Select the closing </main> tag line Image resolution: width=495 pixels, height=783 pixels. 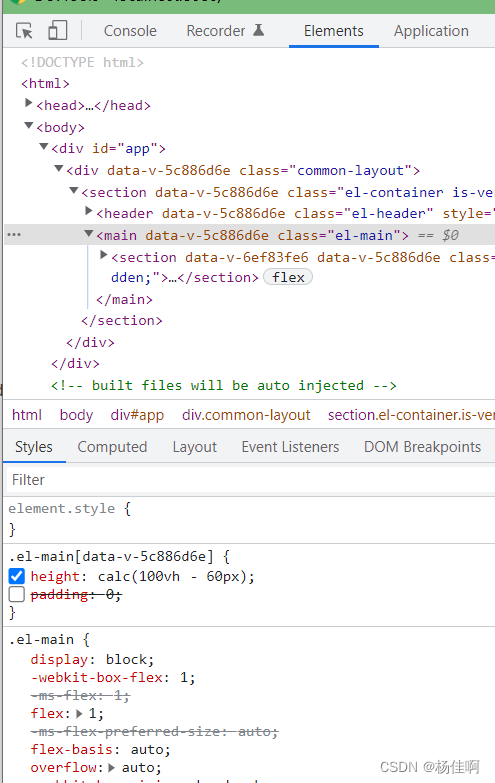[124, 300]
